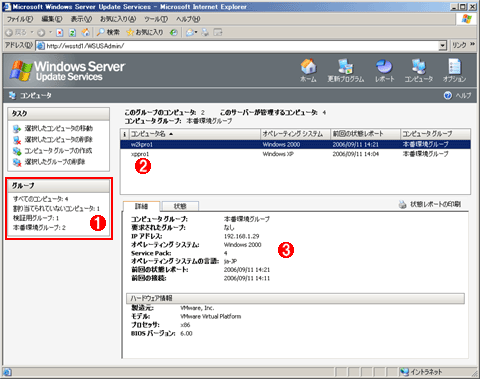The height and width of the screenshot is (379, 480).
Task: Switch to the Status (状態) tab
Action: click(180, 206)
